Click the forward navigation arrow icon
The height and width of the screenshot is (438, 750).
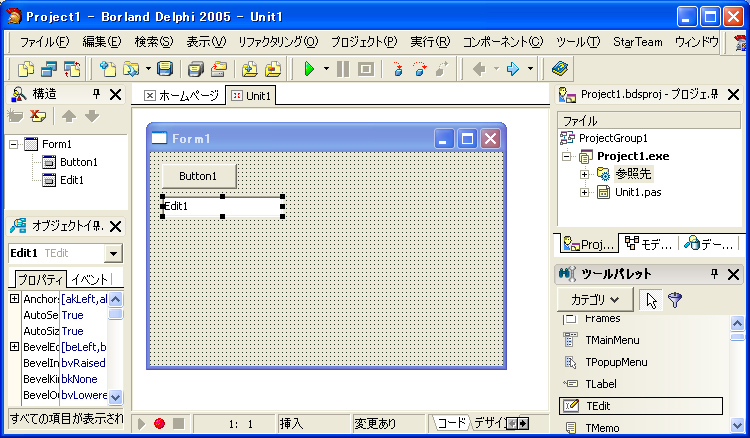[x=513, y=69]
